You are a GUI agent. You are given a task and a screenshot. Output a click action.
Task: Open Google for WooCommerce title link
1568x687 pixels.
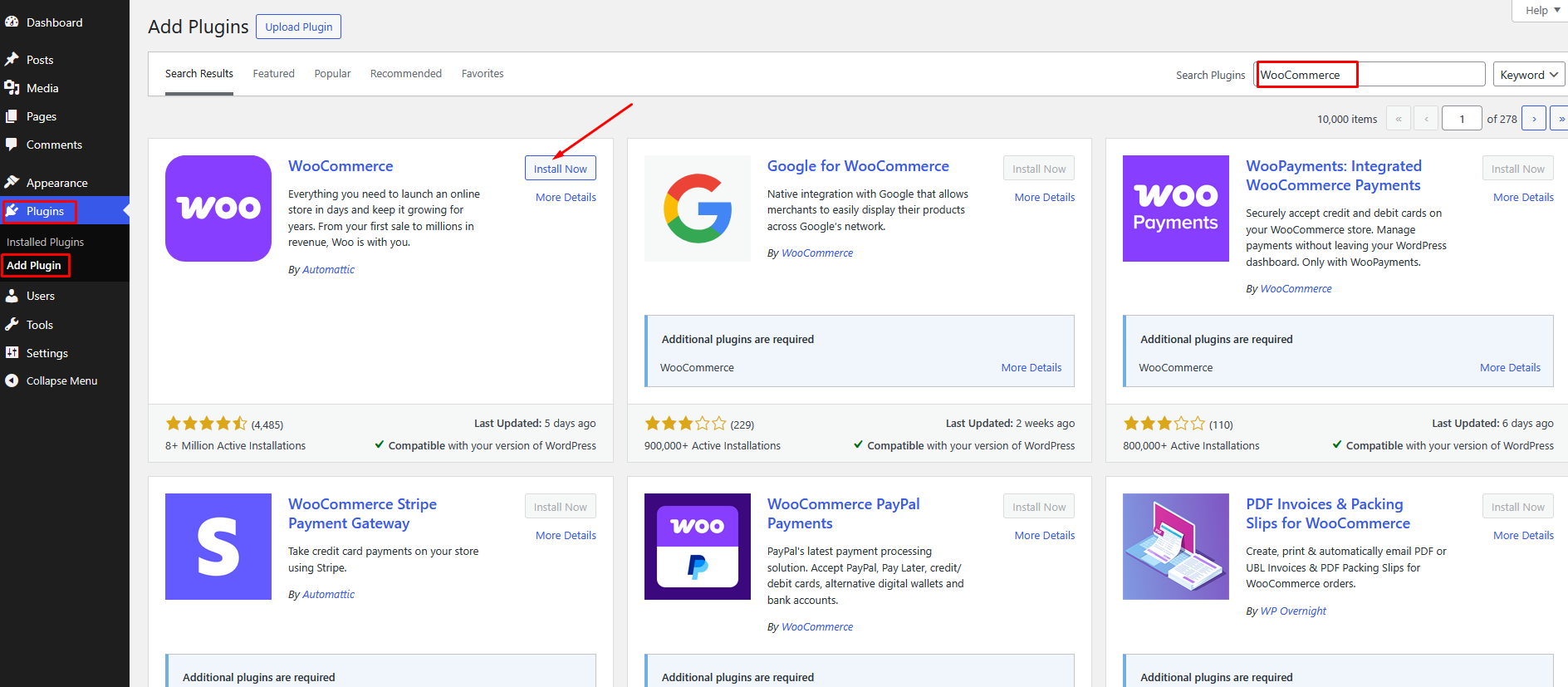pos(858,166)
